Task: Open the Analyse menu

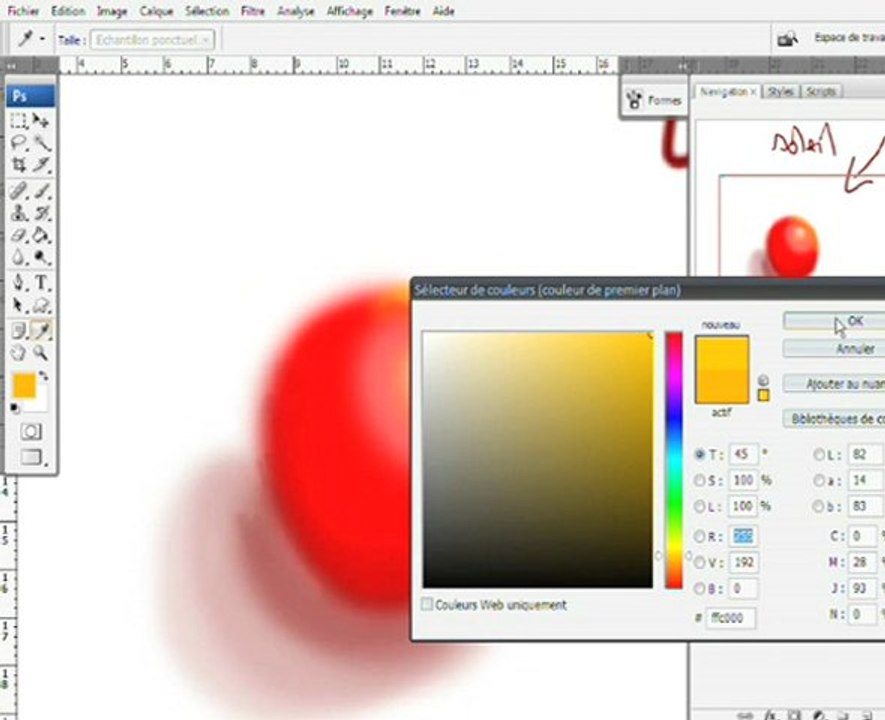Action: click(x=296, y=11)
